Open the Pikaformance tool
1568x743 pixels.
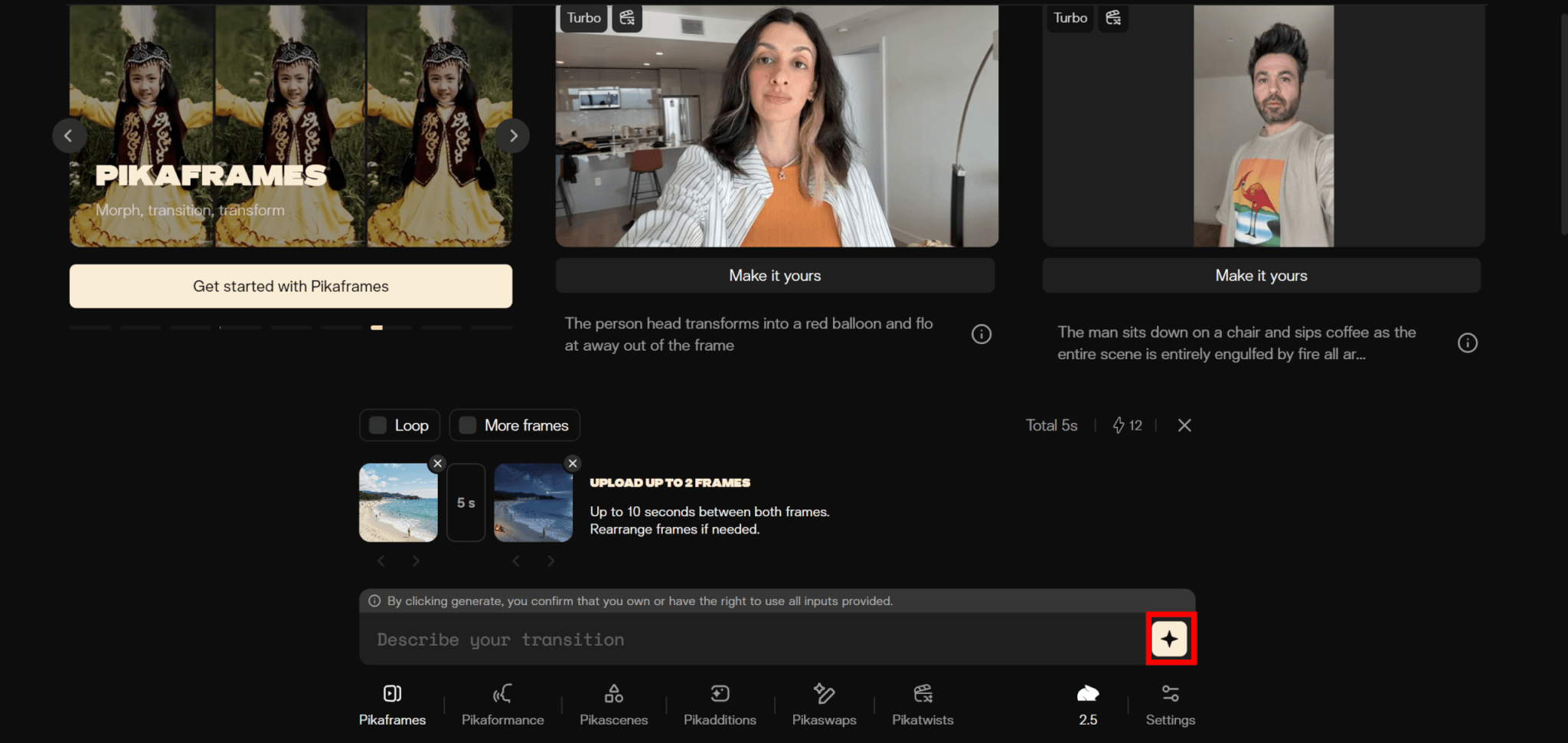click(502, 705)
